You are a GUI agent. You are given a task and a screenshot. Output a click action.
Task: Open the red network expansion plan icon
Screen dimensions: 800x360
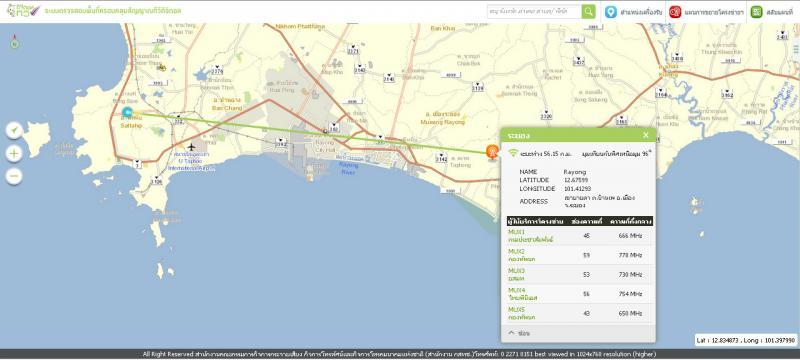click(676, 12)
